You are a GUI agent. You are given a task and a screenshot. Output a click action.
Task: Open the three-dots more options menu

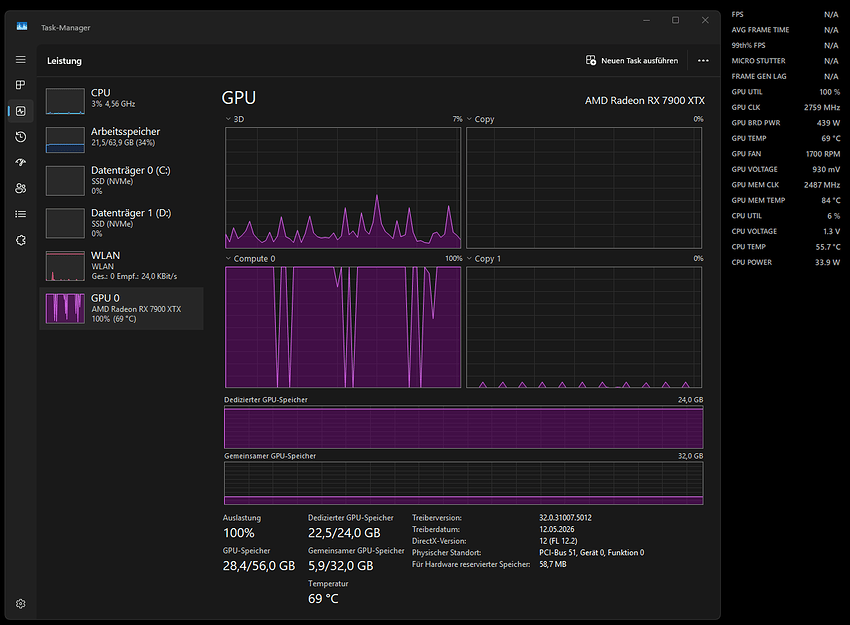[703, 60]
